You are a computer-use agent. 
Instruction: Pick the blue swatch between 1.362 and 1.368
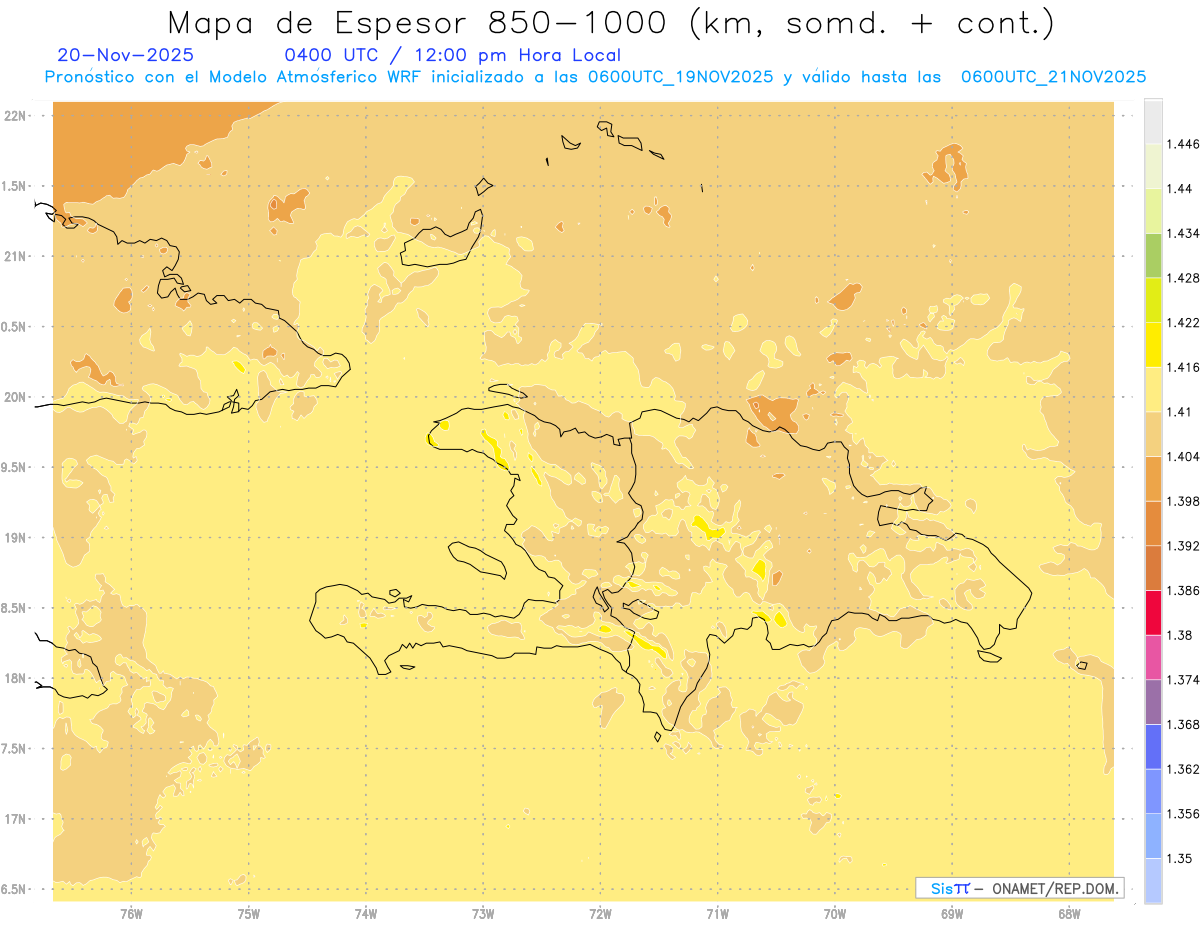(x=1153, y=747)
